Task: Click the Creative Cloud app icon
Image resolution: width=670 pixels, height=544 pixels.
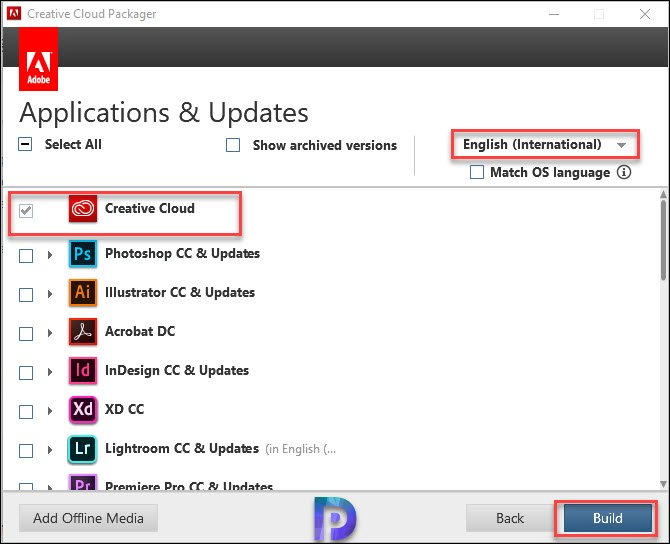Action: [83, 209]
